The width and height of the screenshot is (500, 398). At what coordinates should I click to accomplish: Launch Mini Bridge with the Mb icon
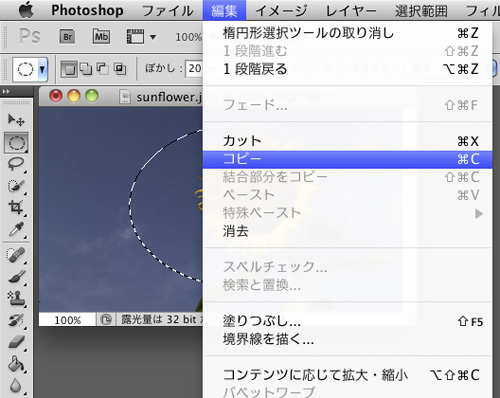pos(101,36)
